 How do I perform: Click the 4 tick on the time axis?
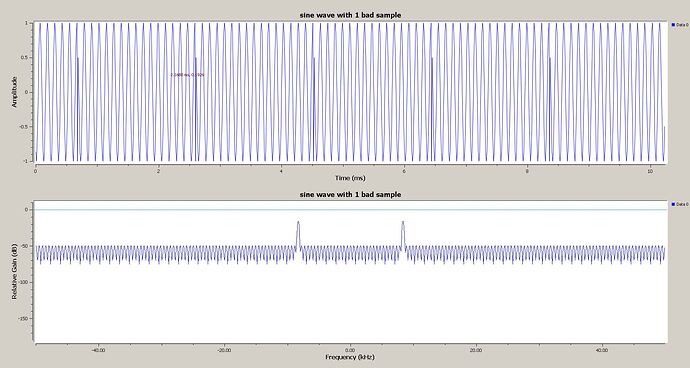click(x=281, y=171)
